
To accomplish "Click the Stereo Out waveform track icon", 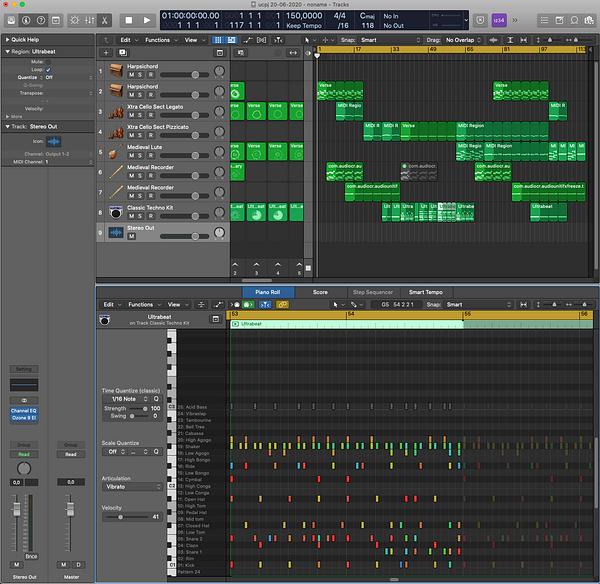I will tap(115, 232).
